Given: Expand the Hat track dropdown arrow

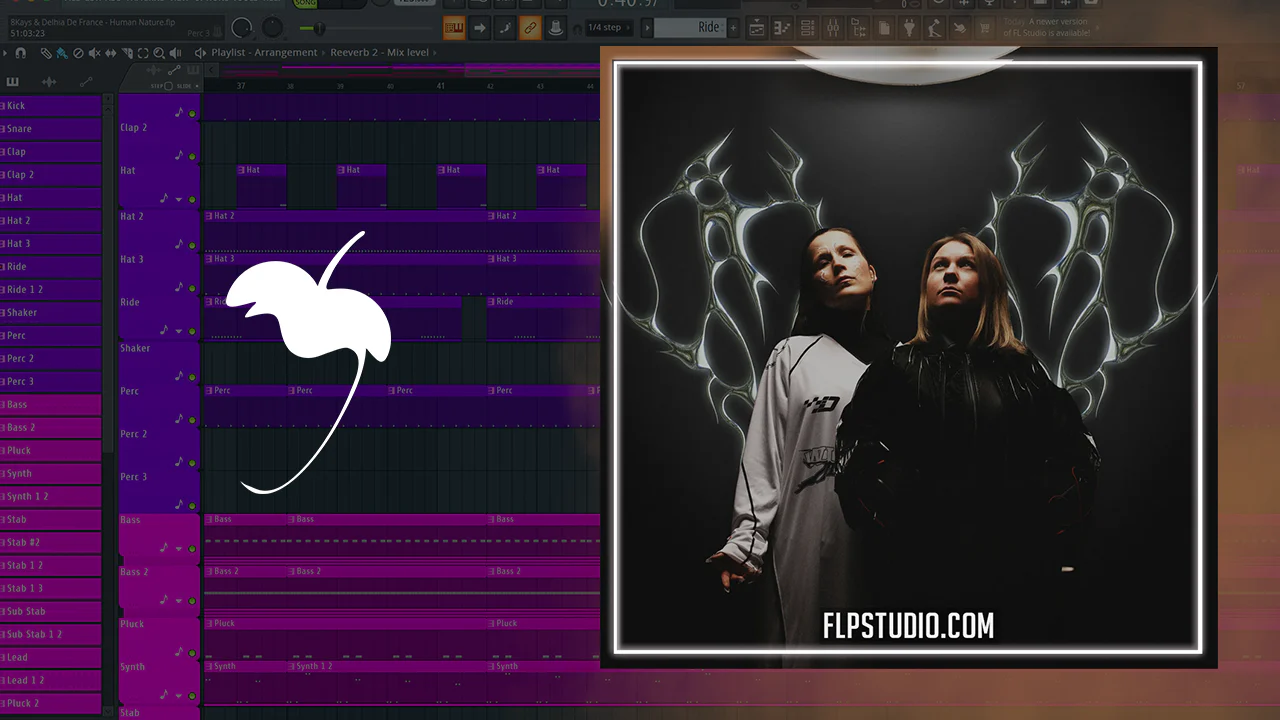Looking at the screenshot, I should tap(179, 199).
